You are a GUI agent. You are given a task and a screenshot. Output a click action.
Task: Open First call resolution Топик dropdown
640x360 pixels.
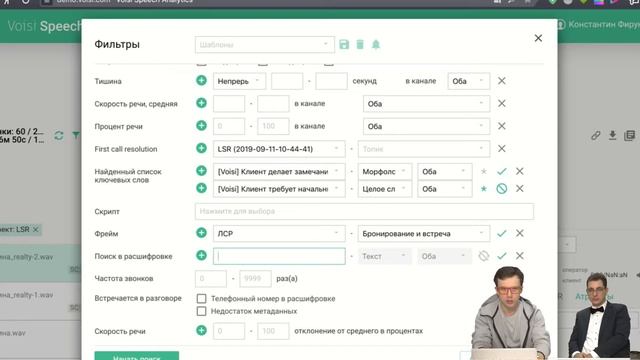tap(424, 149)
